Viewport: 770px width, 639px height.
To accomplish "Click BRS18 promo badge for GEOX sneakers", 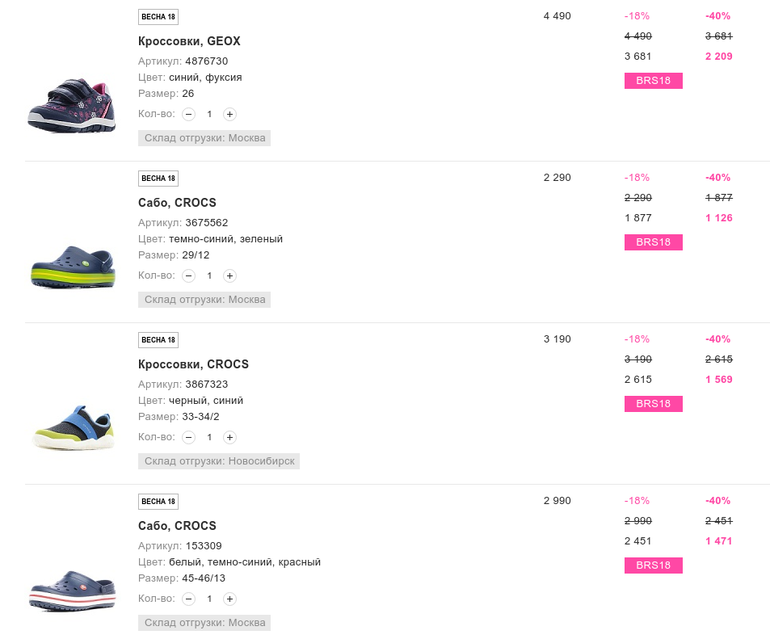I will pos(653,81).
